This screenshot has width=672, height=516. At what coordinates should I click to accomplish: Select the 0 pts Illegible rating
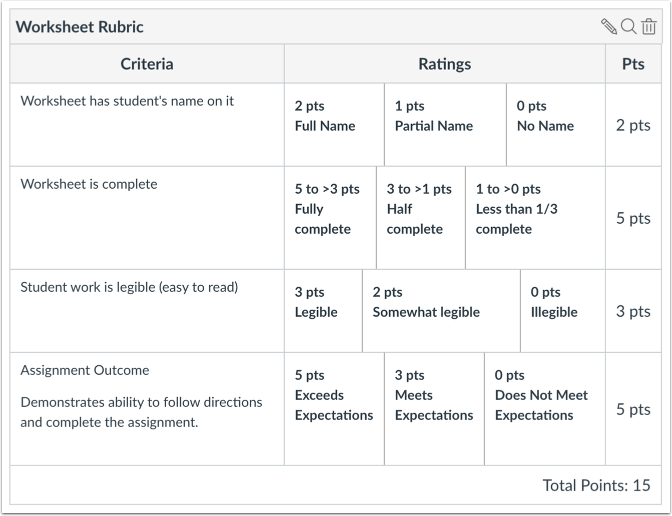click(x=563, y=311)
